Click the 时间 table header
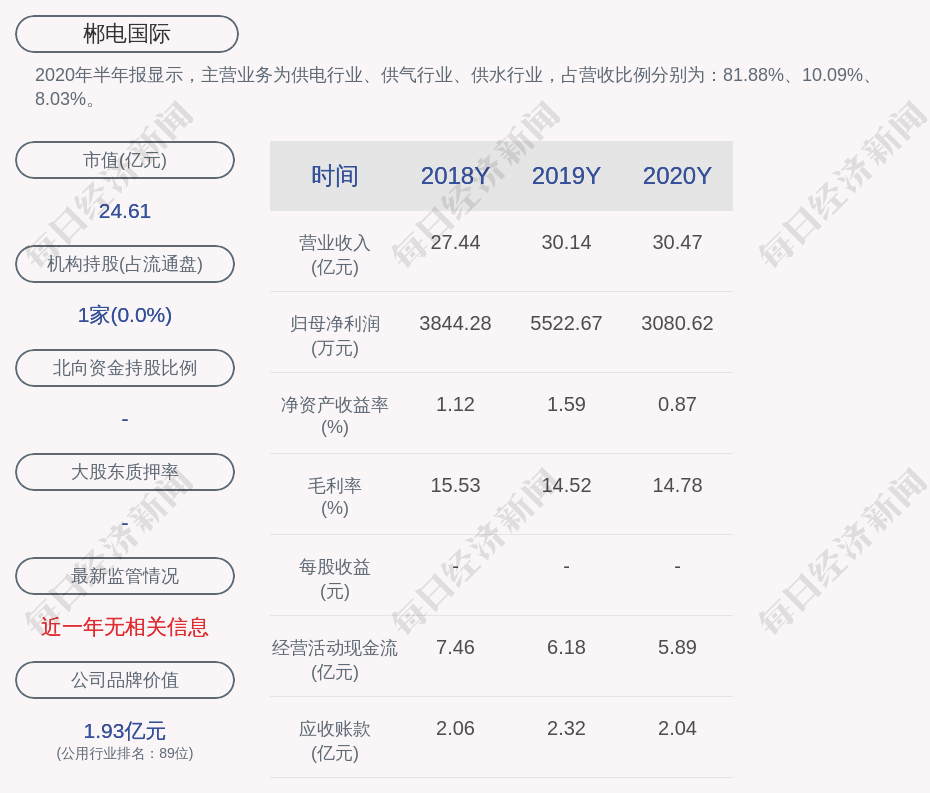930x793 pixels. [335, 176]
